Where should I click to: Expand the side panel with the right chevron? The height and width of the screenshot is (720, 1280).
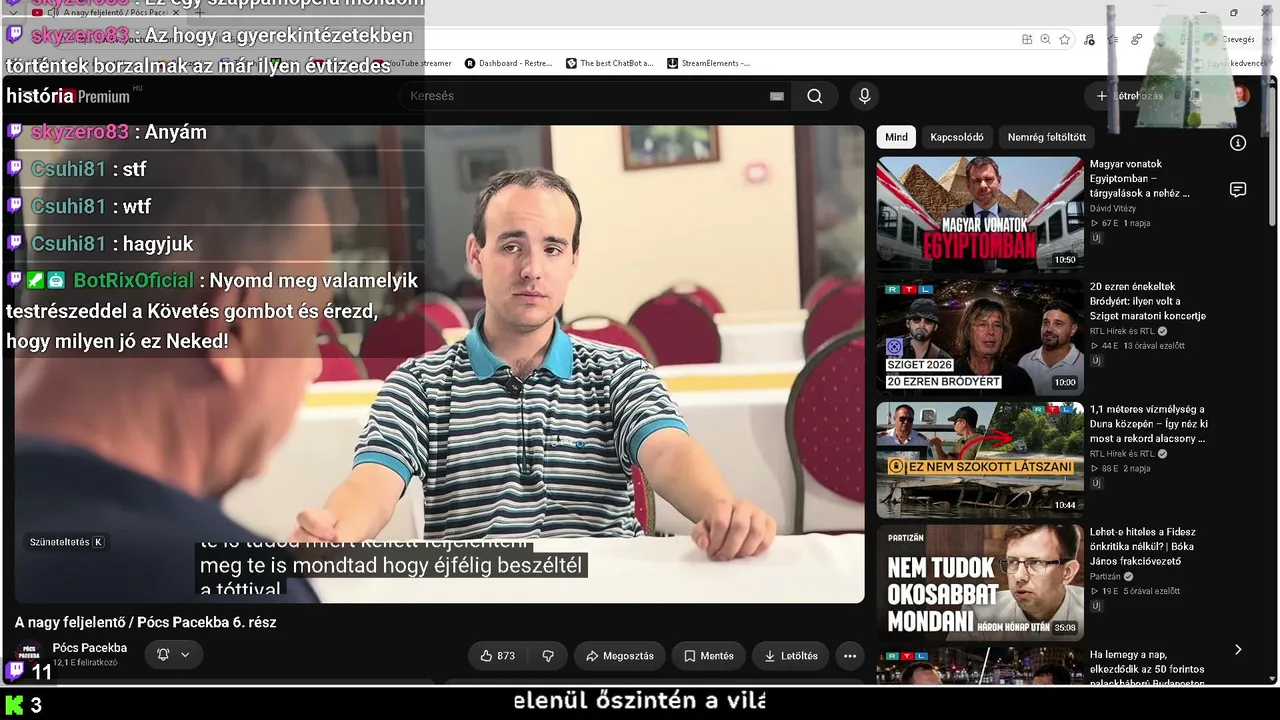(1238, 649)
